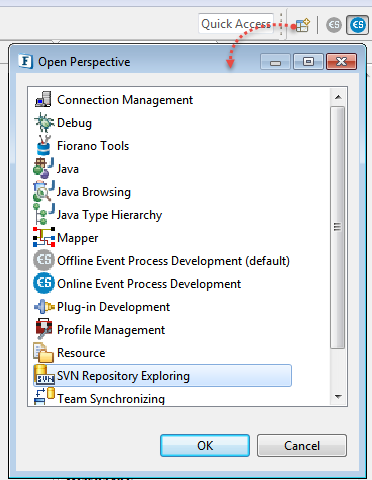Click the list scrollbar down arrow

(338, 396)
